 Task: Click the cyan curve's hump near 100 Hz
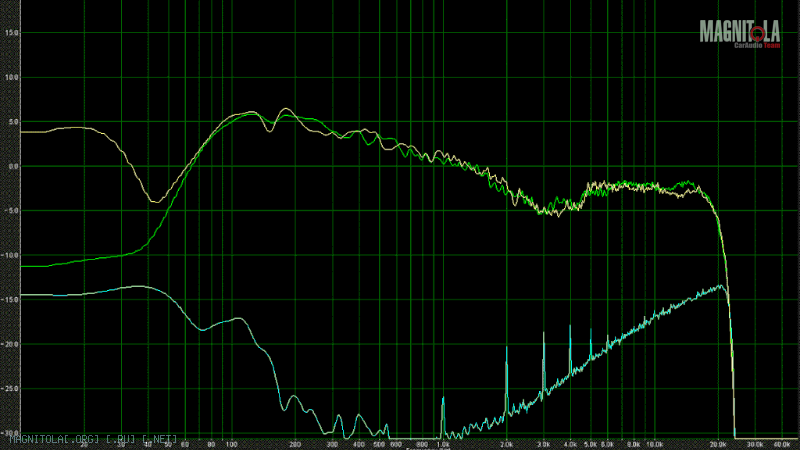point(236,319)
